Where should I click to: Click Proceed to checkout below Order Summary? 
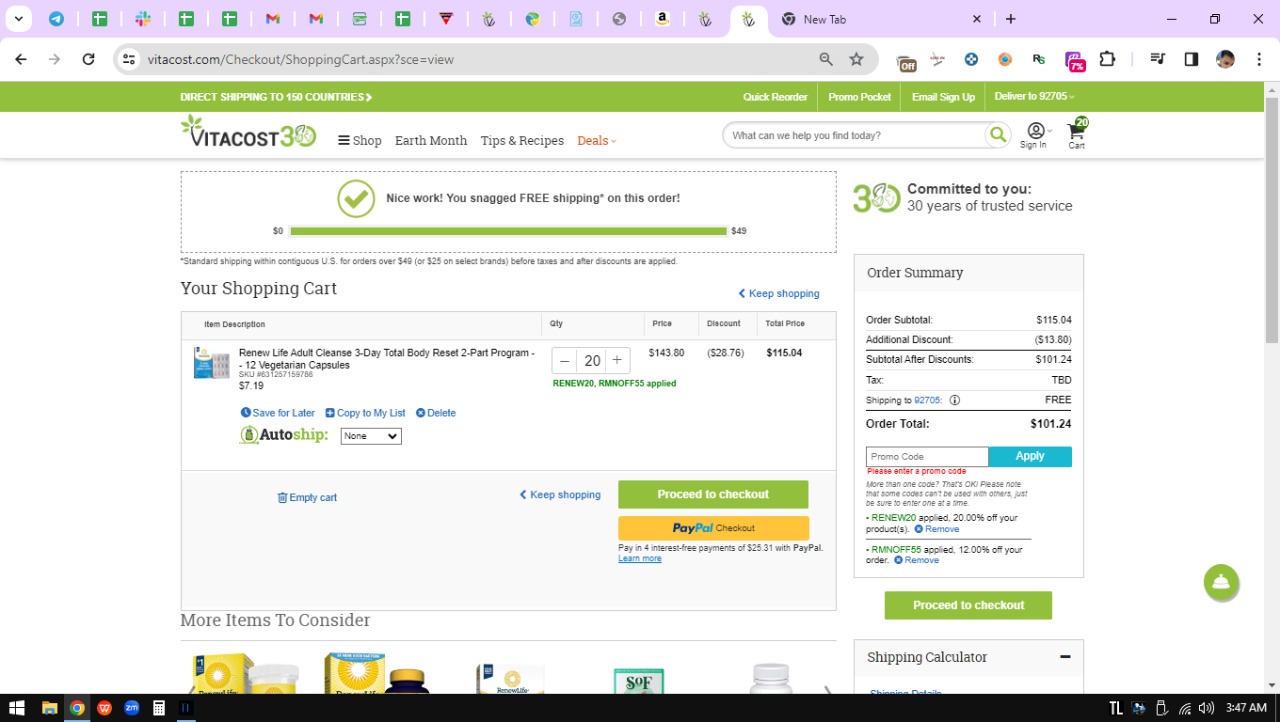click(x=968, y=605)
